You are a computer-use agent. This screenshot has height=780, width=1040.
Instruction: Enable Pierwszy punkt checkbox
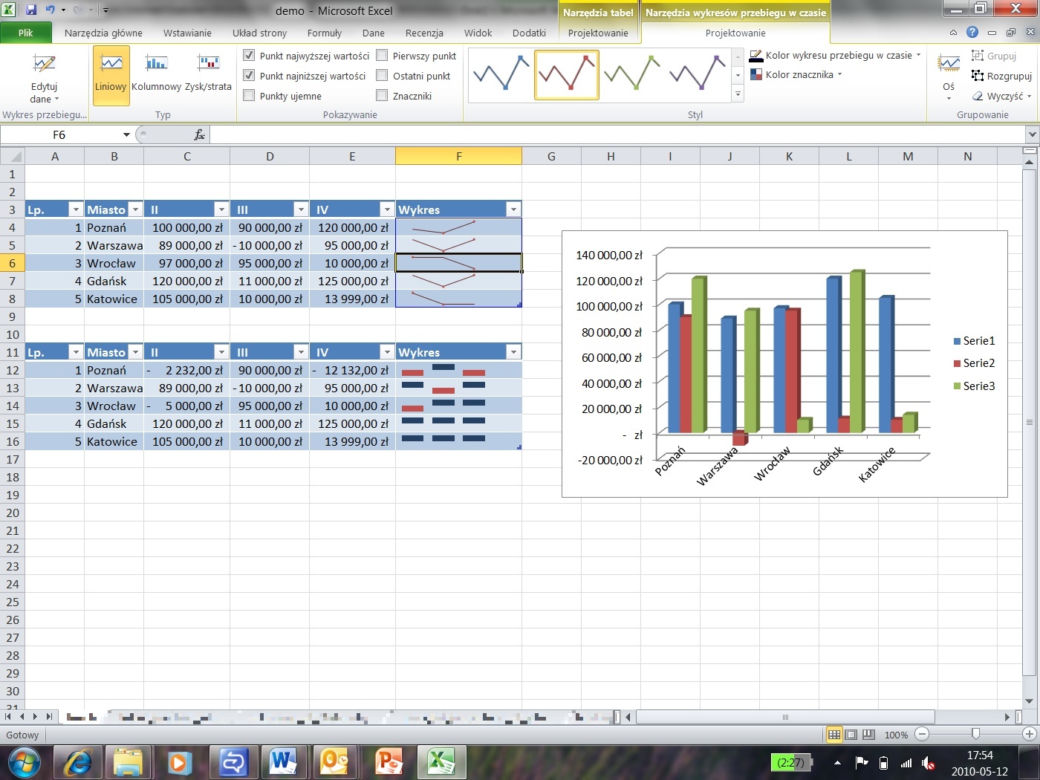[382, 55]
